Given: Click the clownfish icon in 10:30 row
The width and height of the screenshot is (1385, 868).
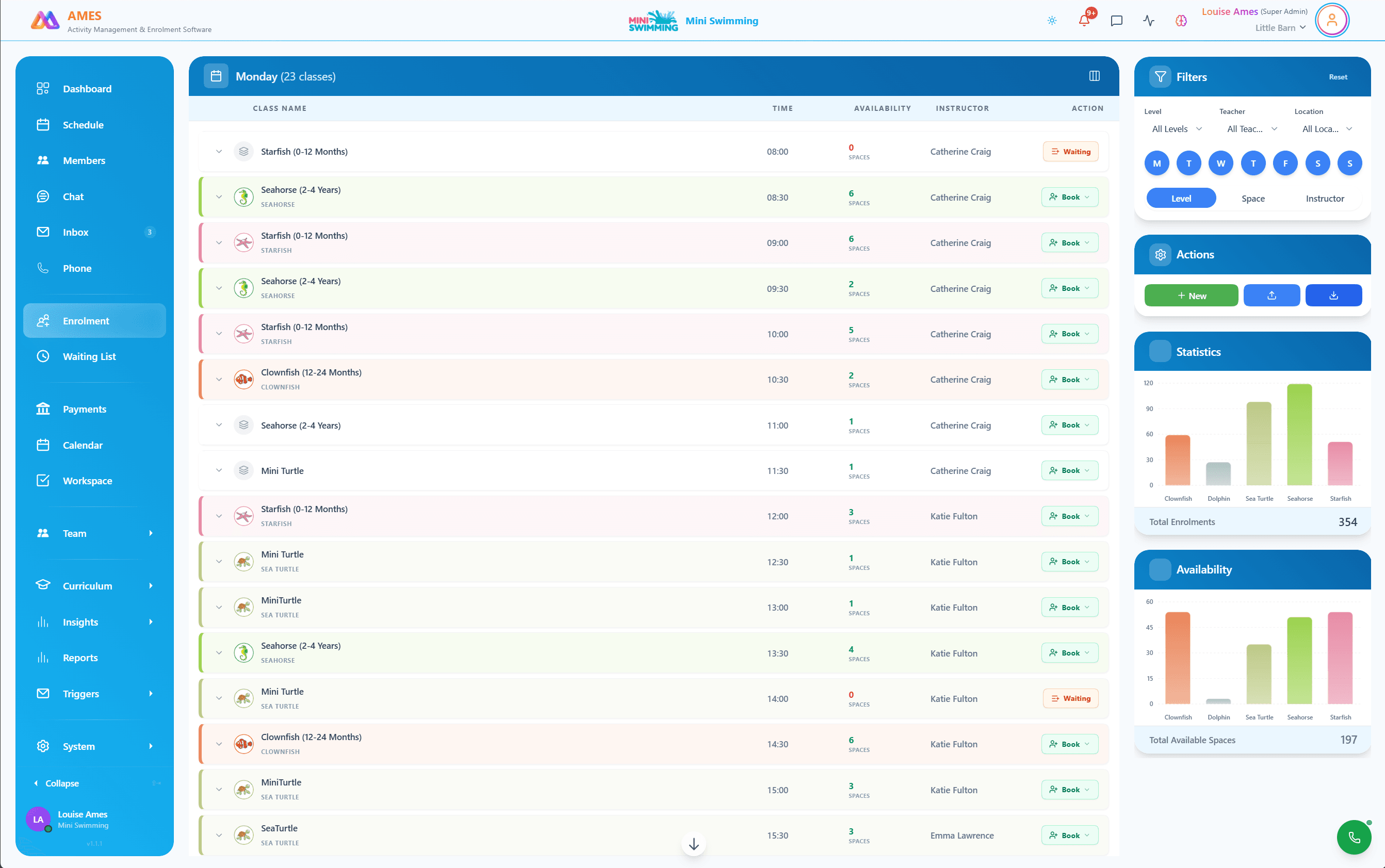Looking at the screenshot, I should [x=243, y=379].
